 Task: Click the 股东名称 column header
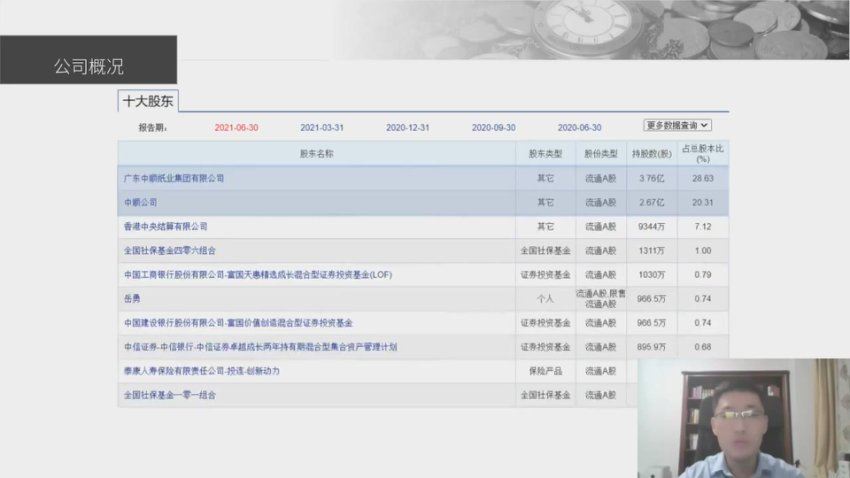click(x=317, y=154)
